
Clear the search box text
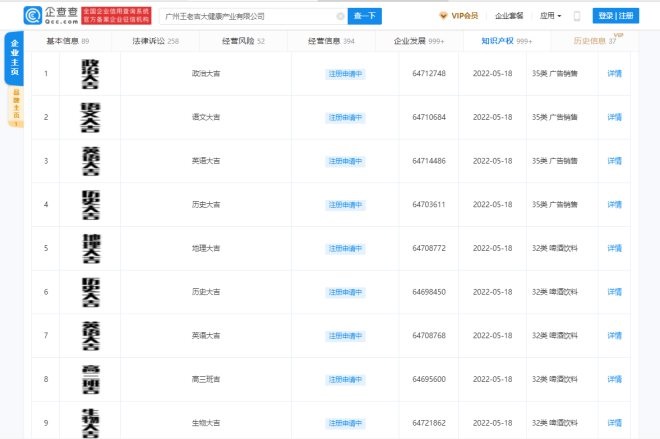(341, 16)
